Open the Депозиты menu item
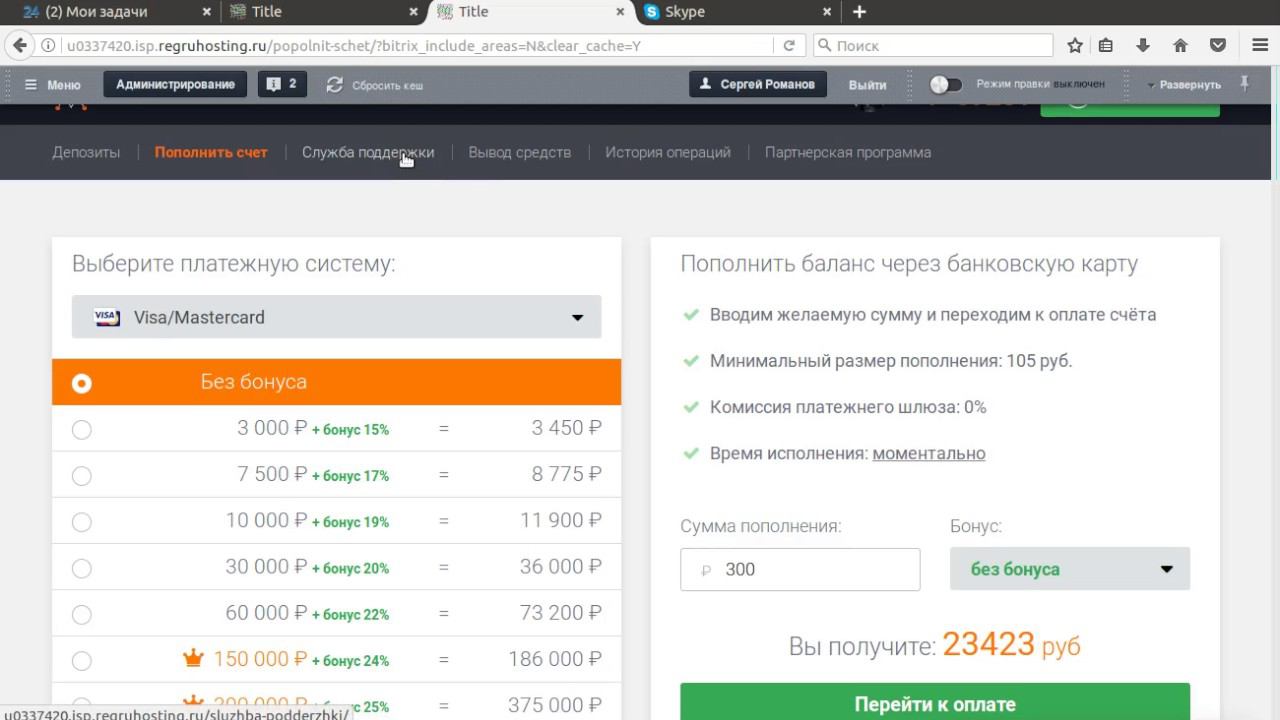 [x=86, y=152]
